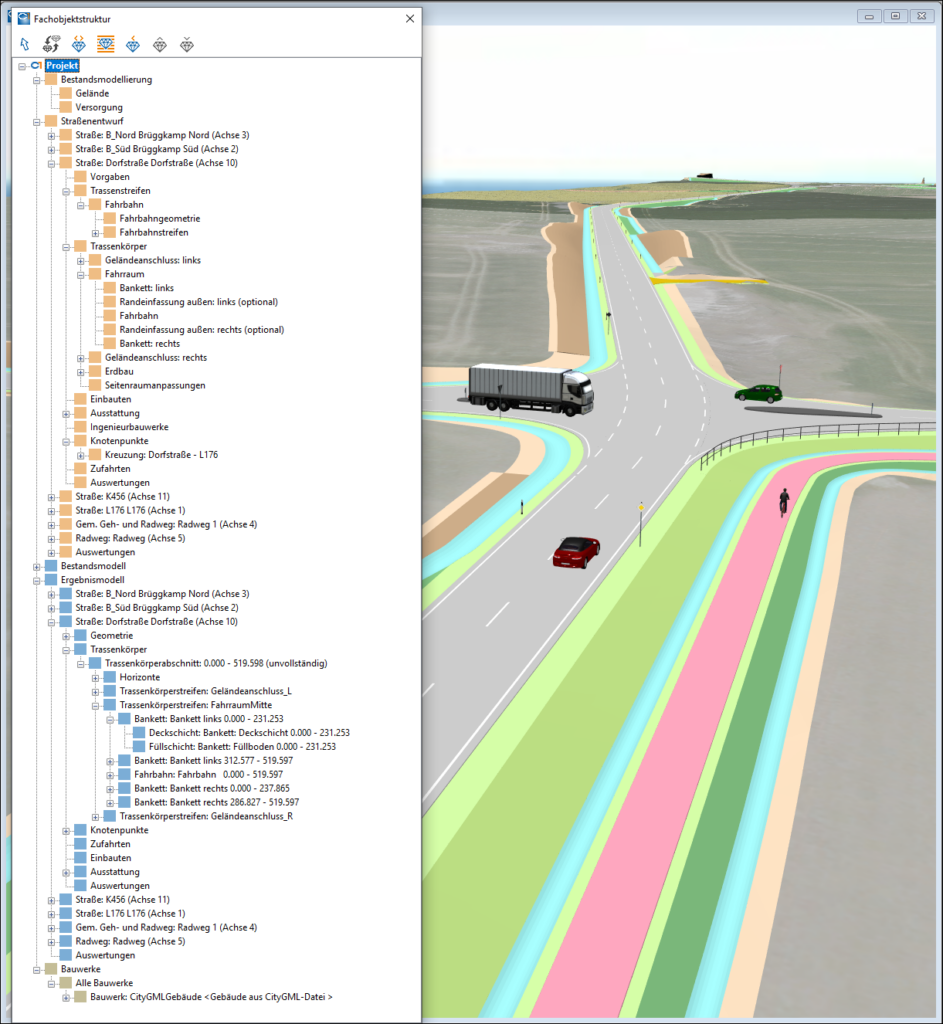943x1024 pixels.
Task: Click the blue Projekt root node icon
Action: click(x=36, y=65)
